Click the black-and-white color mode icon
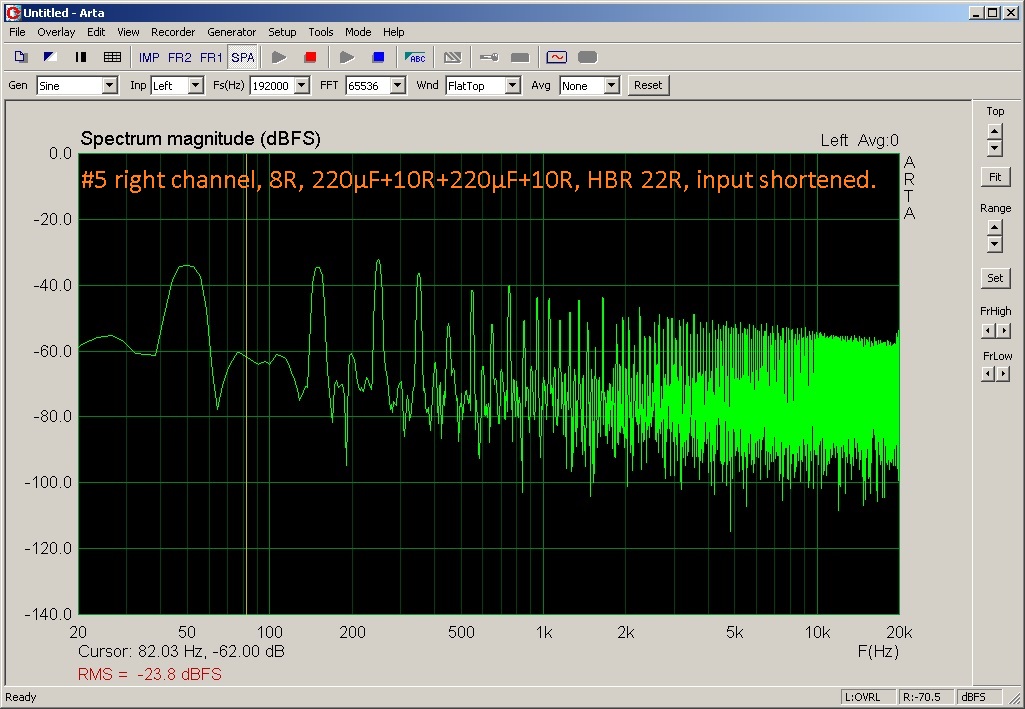 (x=50, y=57)
